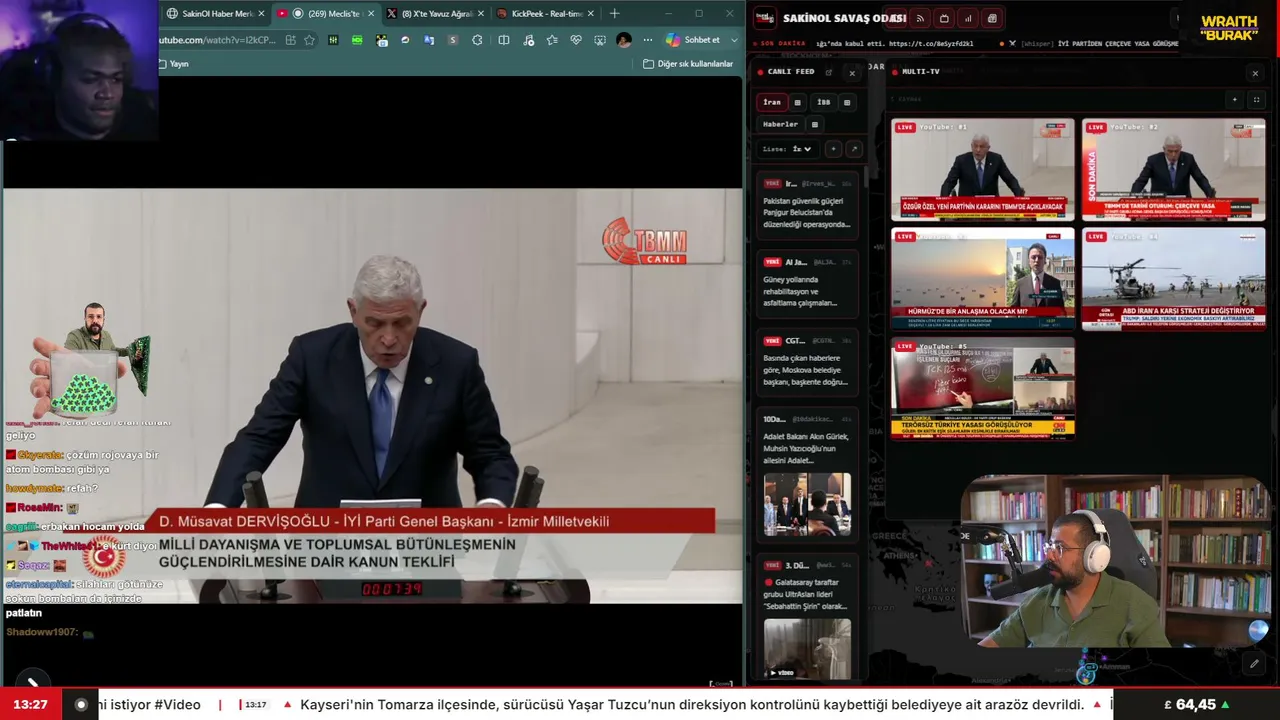Select the İran feed tab
The image size is (1280, 720).
tap(772, 102)
